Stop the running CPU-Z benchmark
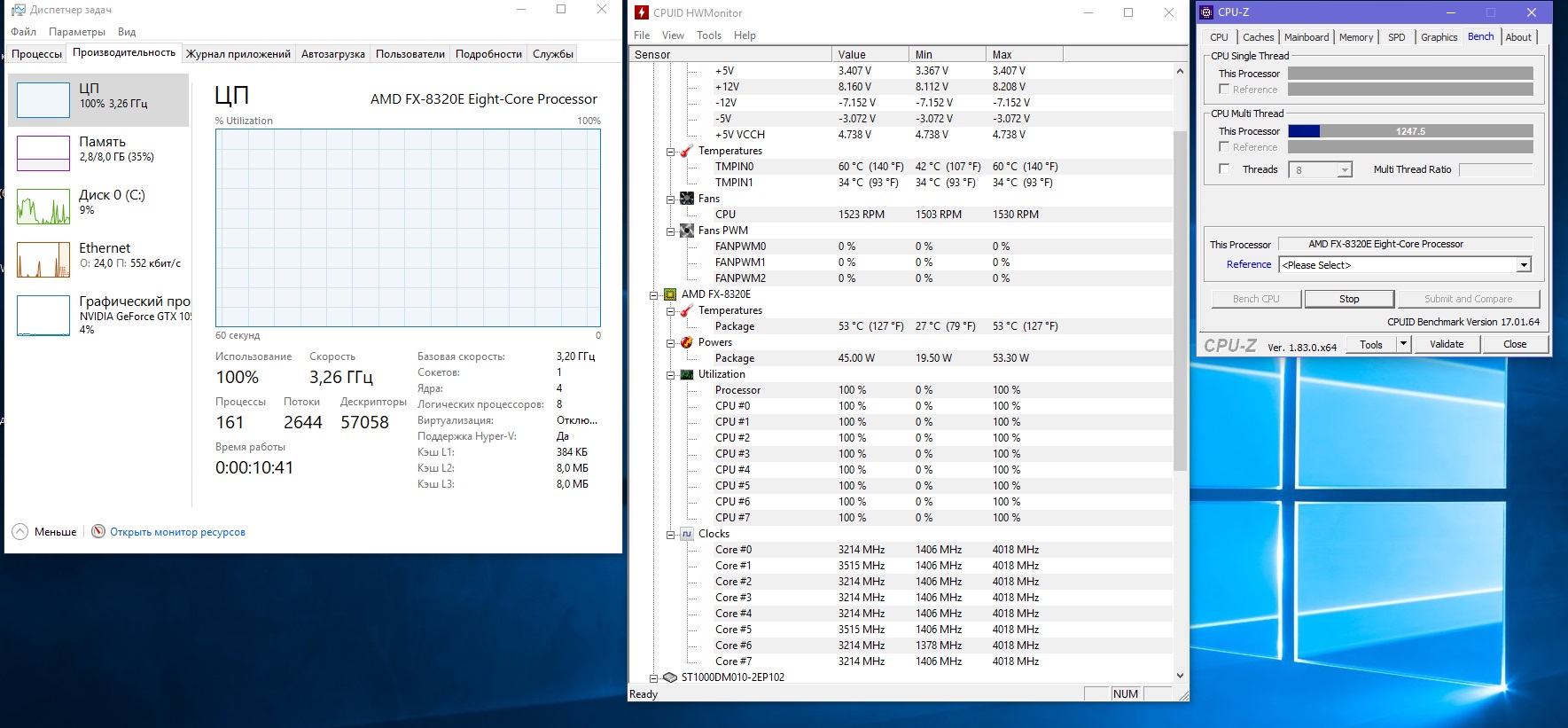Screen dimensions: 1568x728 coord(1349,299)
